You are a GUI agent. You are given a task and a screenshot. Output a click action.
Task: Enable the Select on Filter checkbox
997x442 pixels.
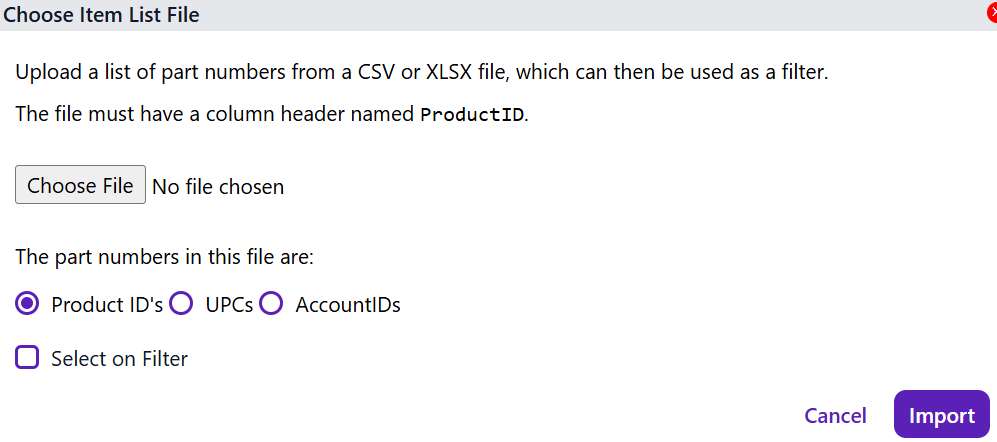[28, 358]
